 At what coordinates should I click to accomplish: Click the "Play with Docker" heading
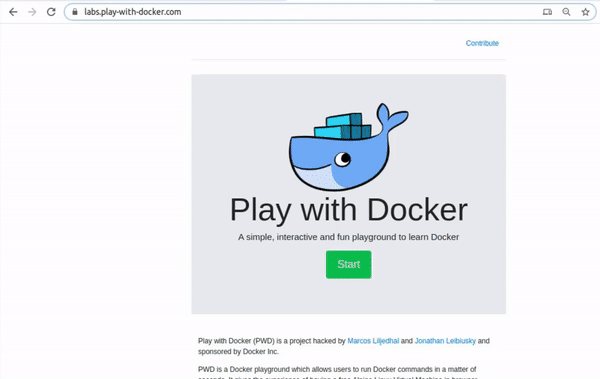[x=349, y=210]
